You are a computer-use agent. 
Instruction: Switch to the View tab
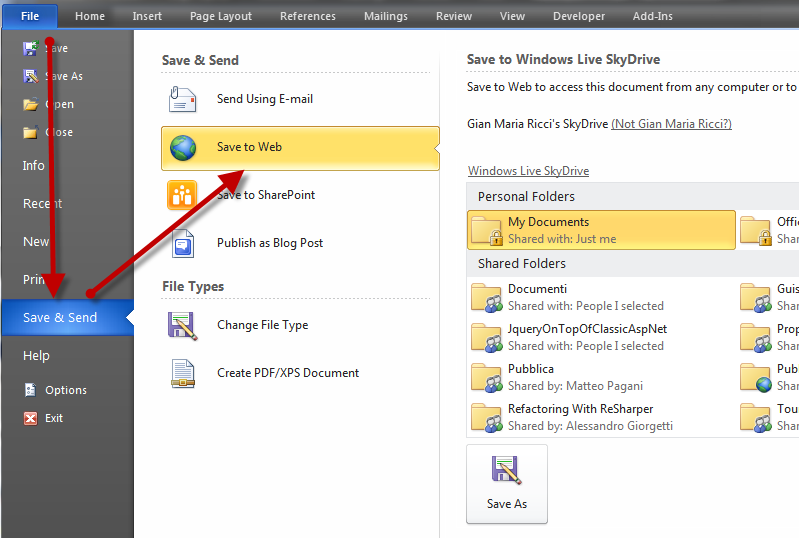point(512,16)
